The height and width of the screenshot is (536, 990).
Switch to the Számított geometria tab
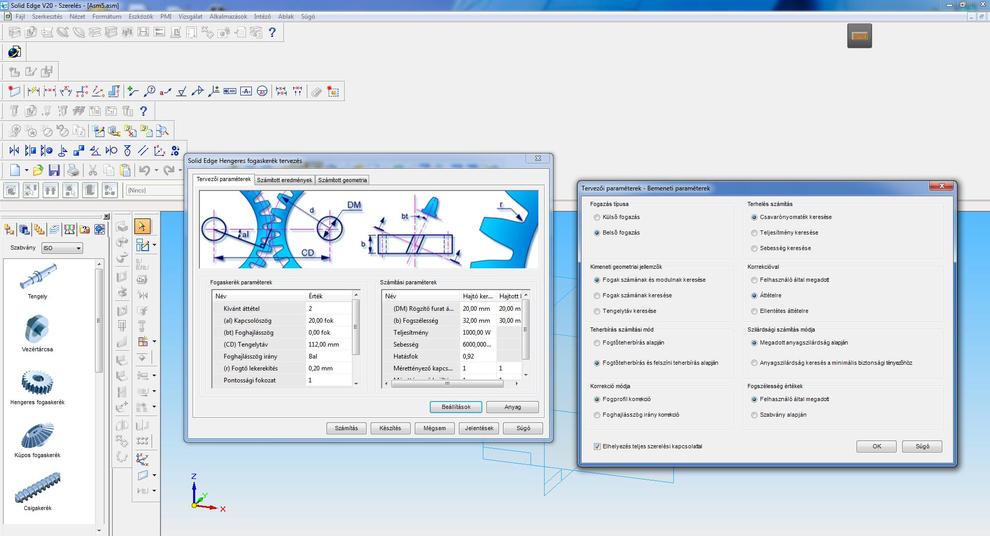click(342, 180)
